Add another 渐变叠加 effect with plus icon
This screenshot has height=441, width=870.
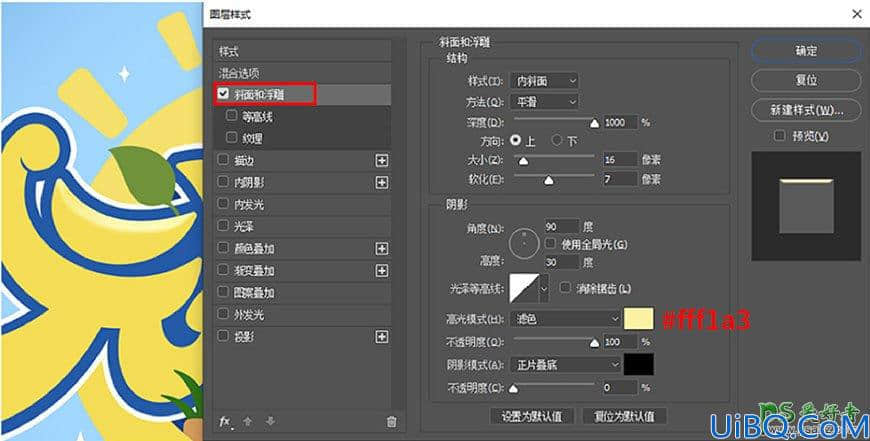point(382,271)
